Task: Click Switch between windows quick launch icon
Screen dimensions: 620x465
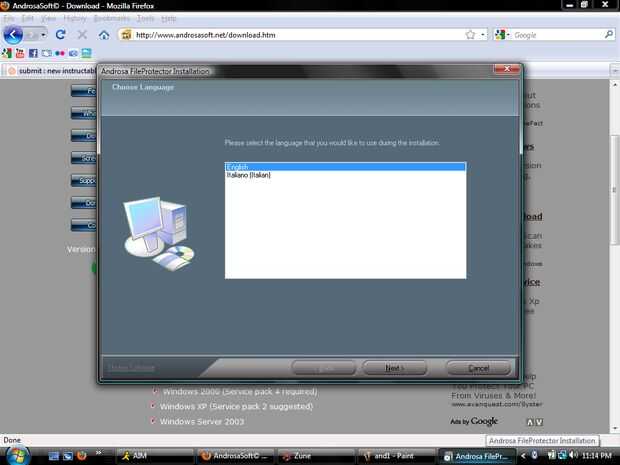Action: coord(68,456)
